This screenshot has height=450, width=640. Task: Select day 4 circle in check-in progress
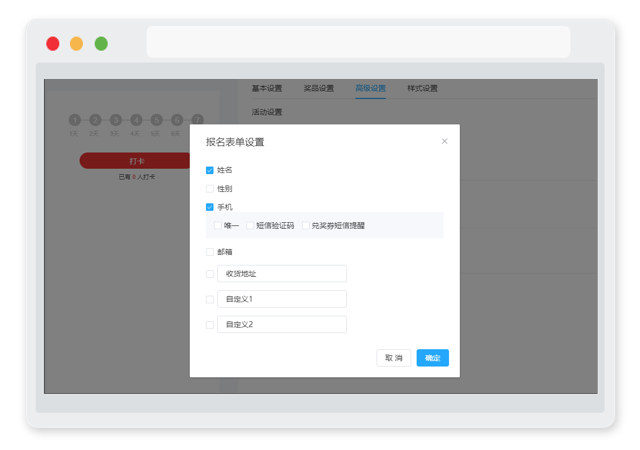click(136, 120)
